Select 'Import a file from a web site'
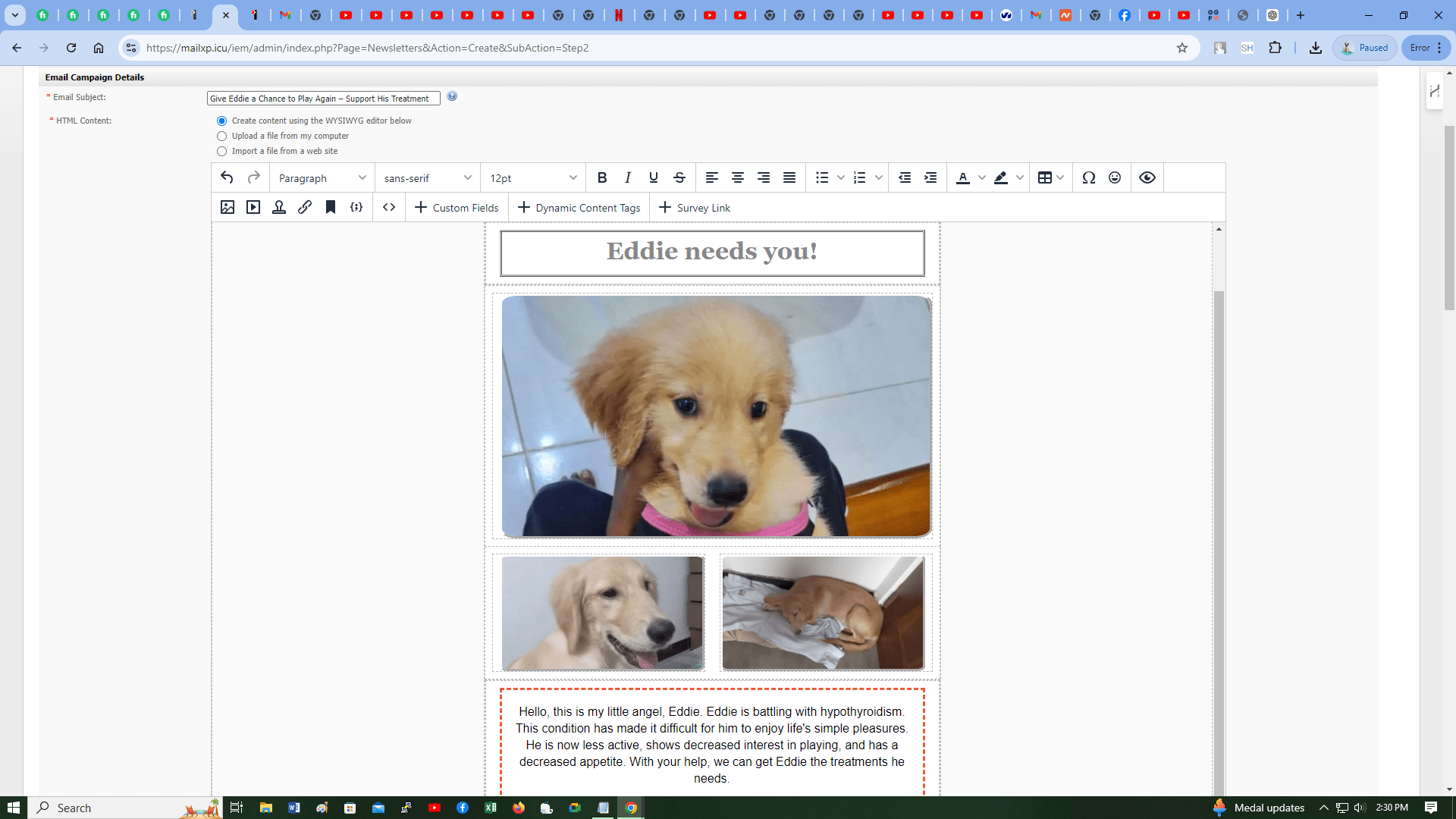Viewport: 1456px width, 819px height. [x=221, y=152]
